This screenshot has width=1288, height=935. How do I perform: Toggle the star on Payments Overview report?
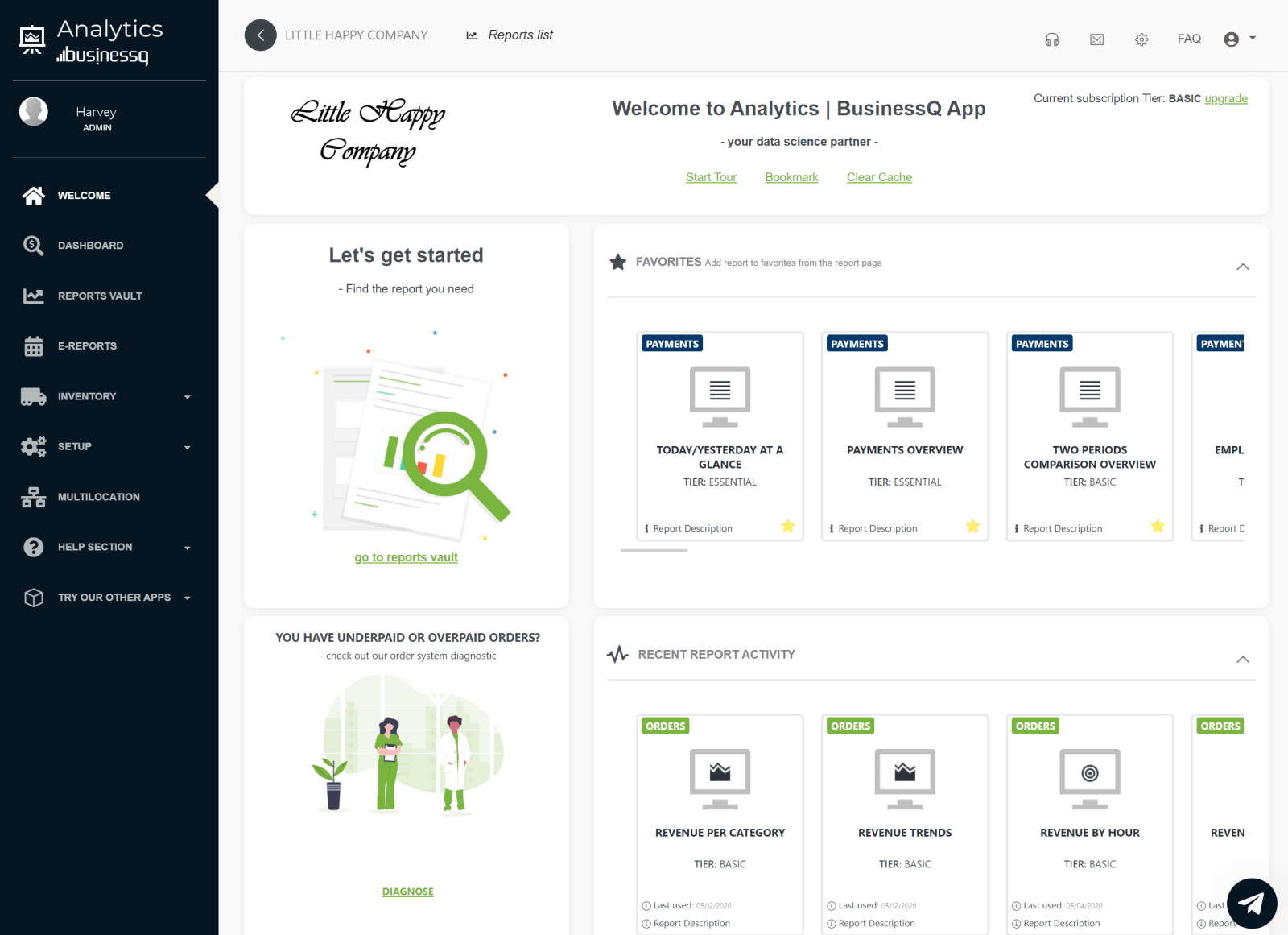[x=972, y=526]
